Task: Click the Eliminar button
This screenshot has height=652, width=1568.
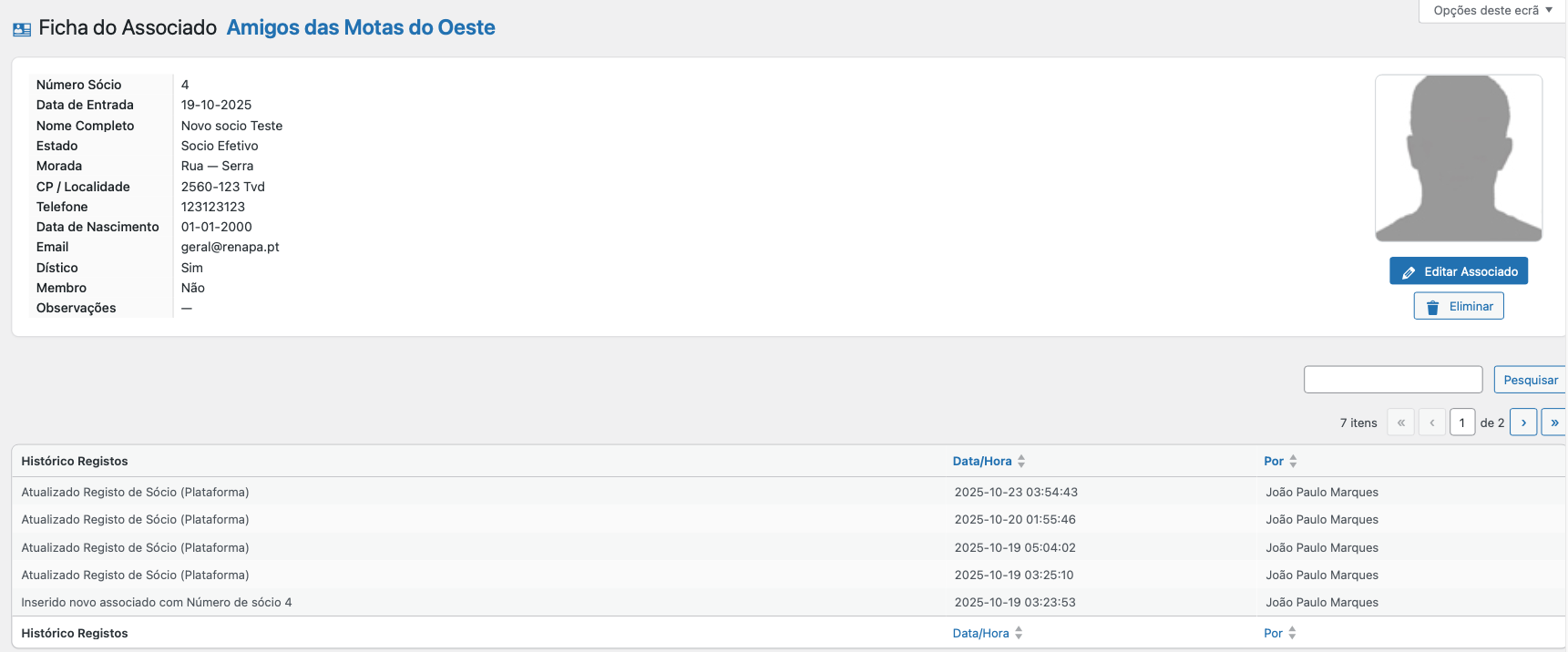Action: pos(1459,306)
